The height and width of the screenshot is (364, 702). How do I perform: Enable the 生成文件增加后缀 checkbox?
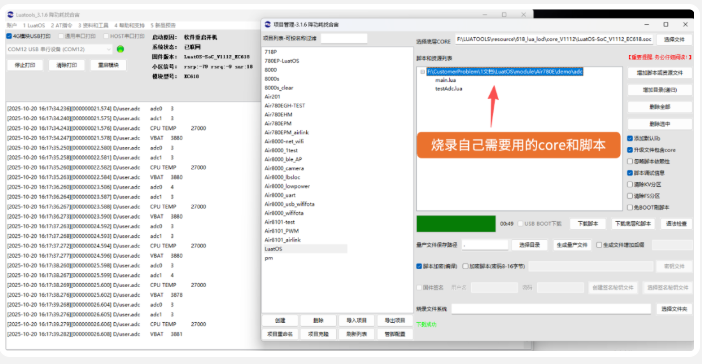coord(599,245)
